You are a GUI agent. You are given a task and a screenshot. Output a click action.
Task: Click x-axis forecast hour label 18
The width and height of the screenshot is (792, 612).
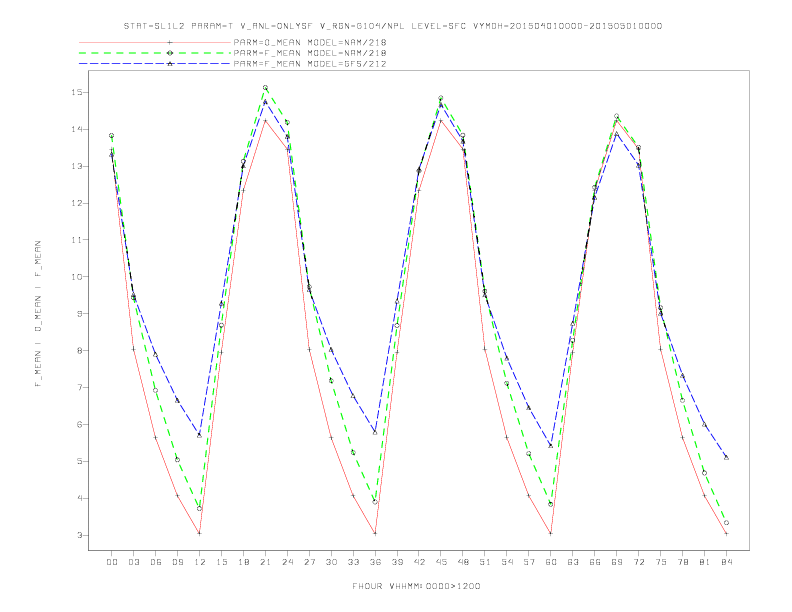tap(243, 562)
